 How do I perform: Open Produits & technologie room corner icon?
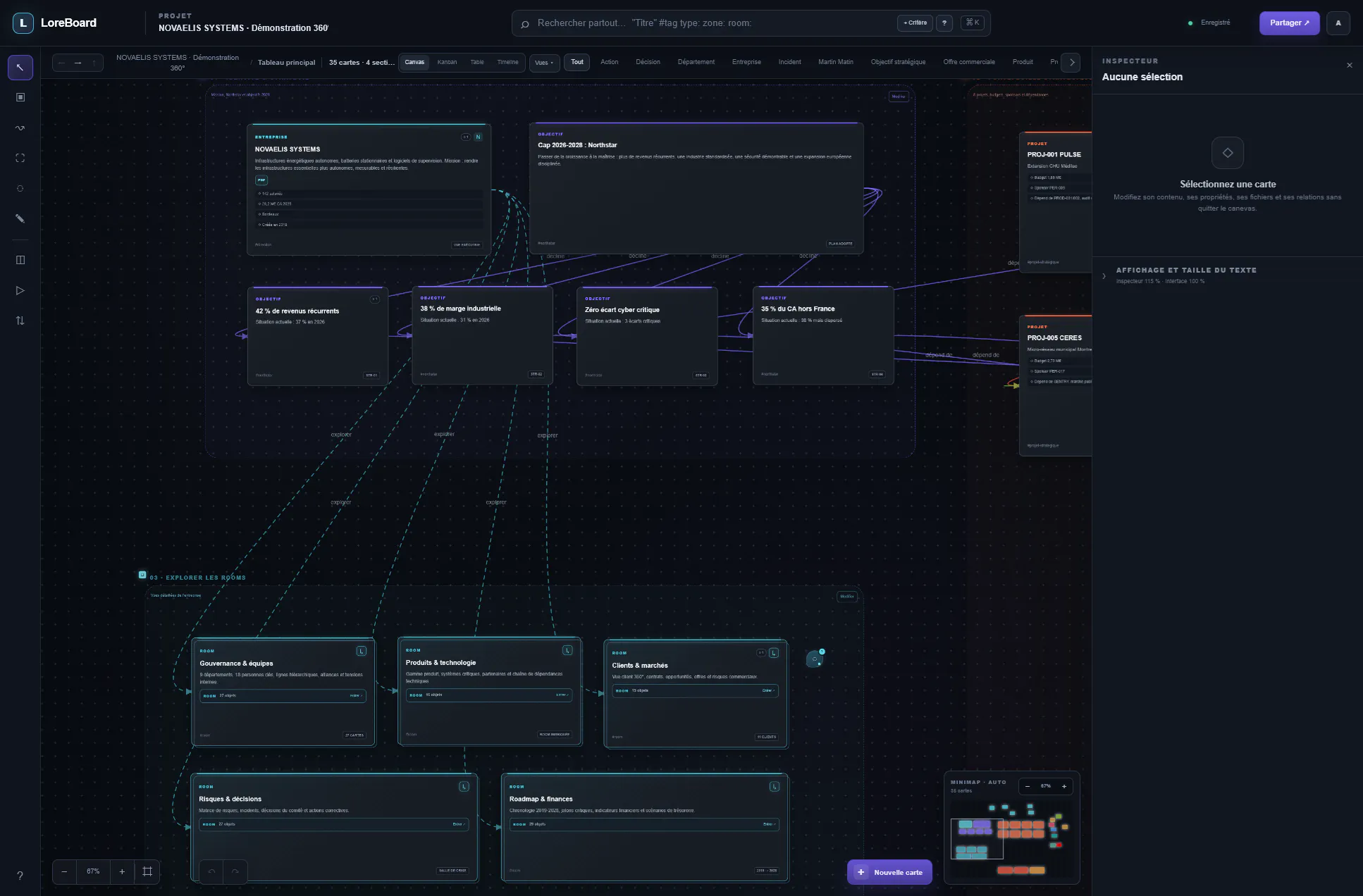567,650
